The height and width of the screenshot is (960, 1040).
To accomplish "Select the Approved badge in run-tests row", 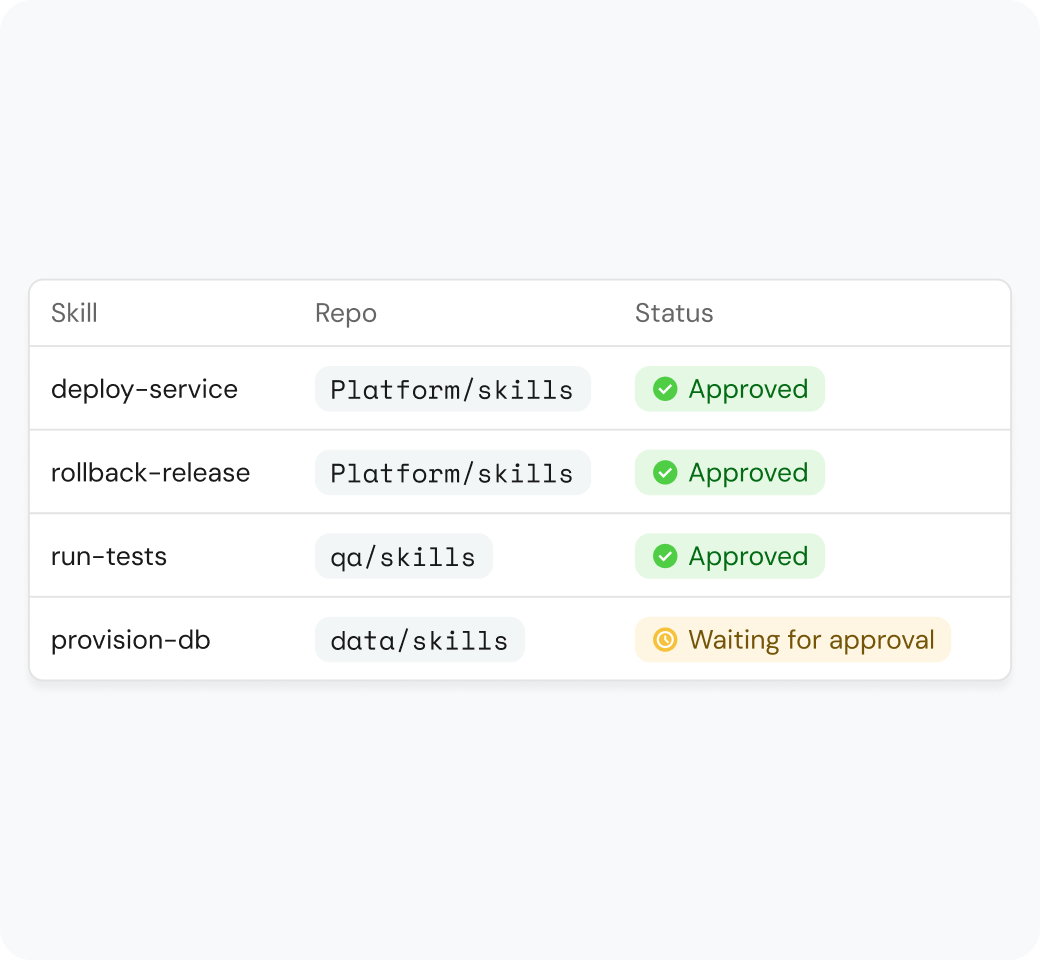I will pos(730,556).
